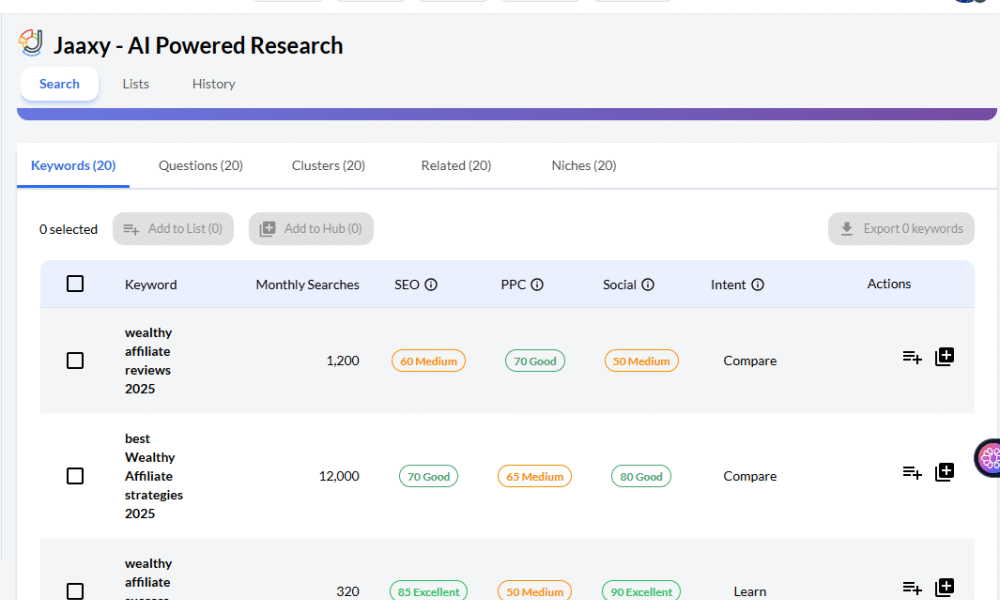Click the Add to List (0) button
1000x600 pixels.
click(x=173, y=229)
